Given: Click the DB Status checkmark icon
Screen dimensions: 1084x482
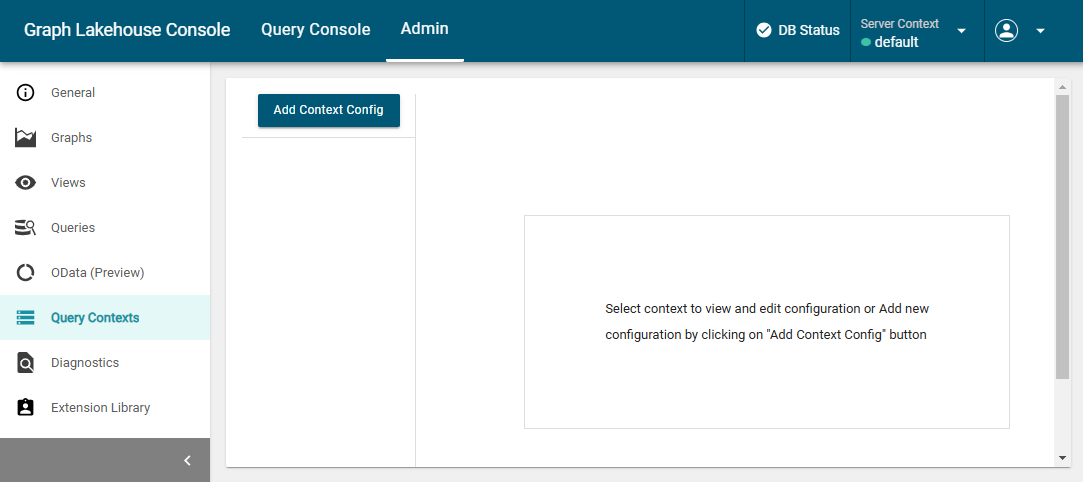Looking at the screenshot, I should click(x=764, y=30).
